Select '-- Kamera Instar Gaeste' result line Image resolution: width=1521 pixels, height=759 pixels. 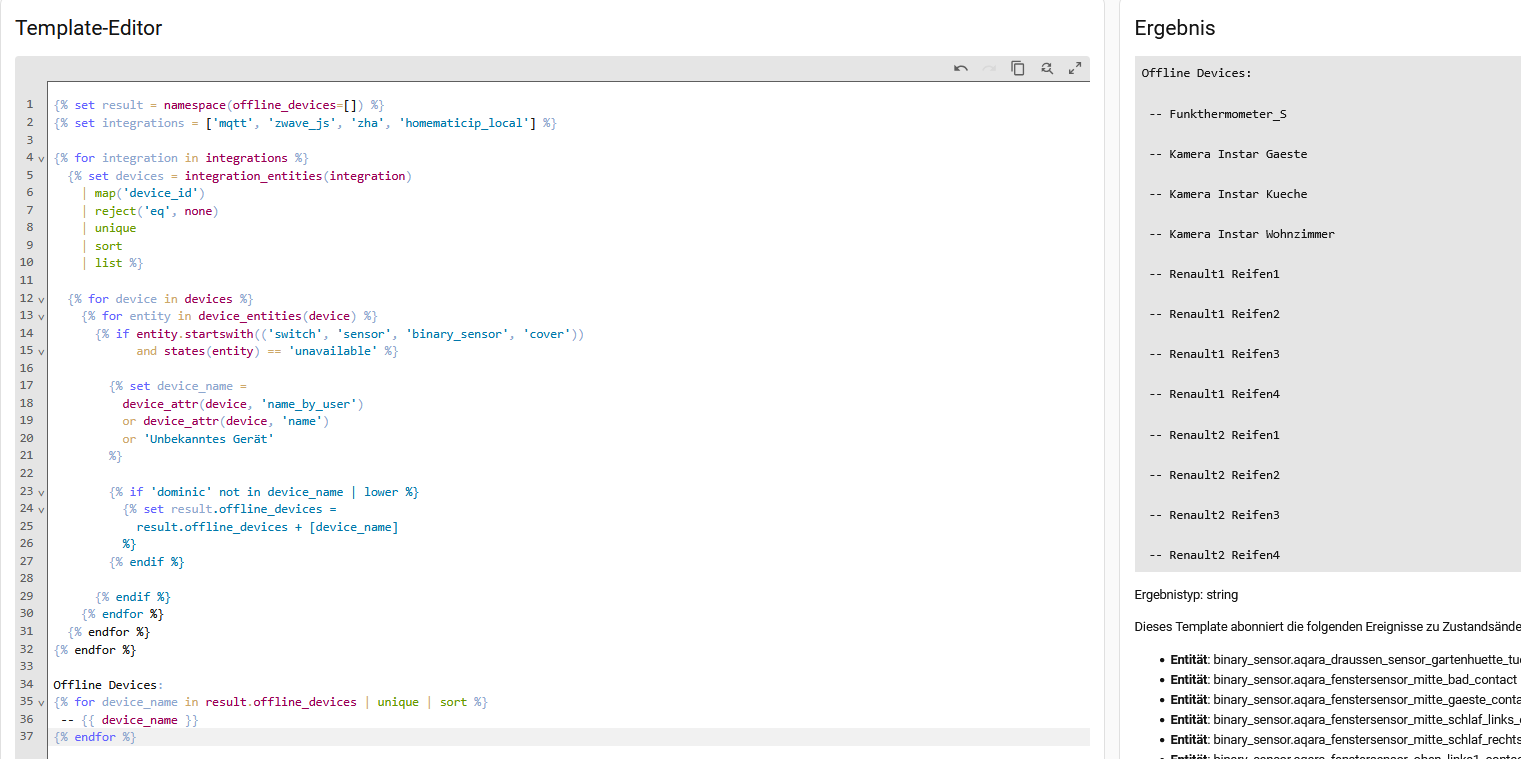pyautogui.click(x=1227, y=154)
